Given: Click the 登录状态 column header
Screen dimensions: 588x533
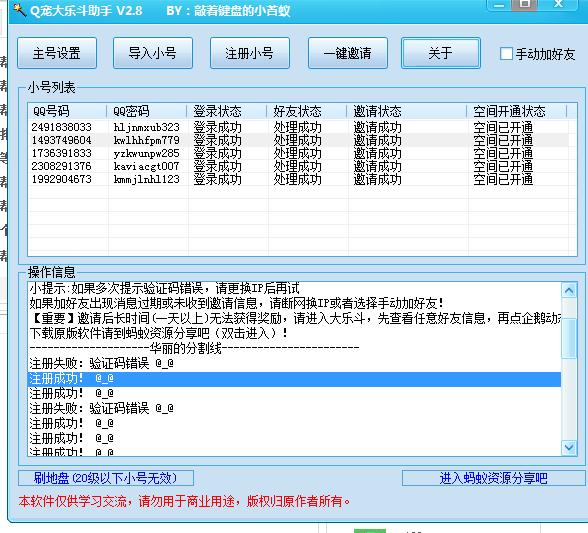Looking at the screenshot, I should (x=227, y=111).
